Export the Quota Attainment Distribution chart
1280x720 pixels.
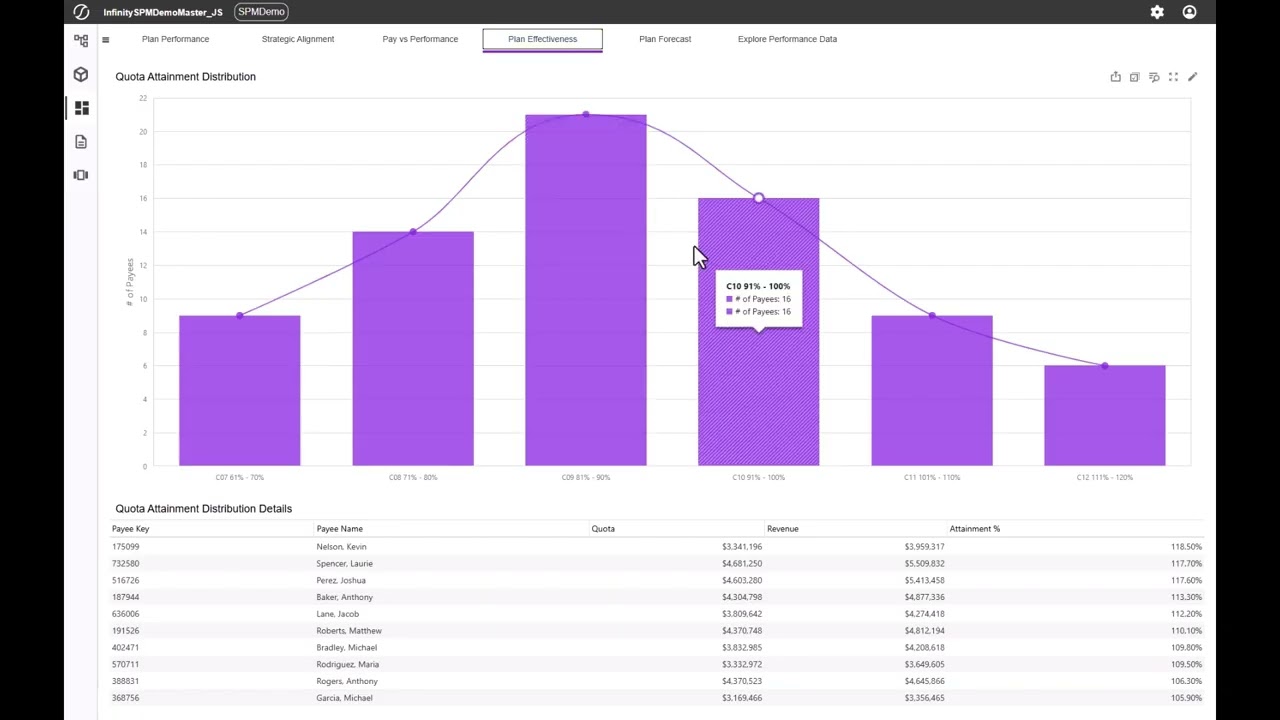(1115, 77)
